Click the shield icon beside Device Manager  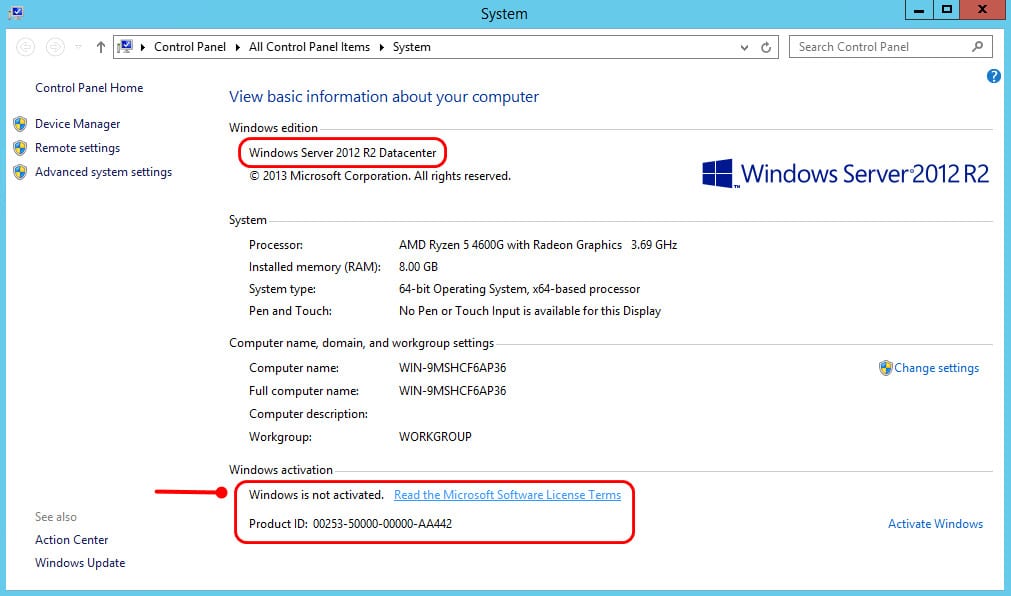point(20,124)
